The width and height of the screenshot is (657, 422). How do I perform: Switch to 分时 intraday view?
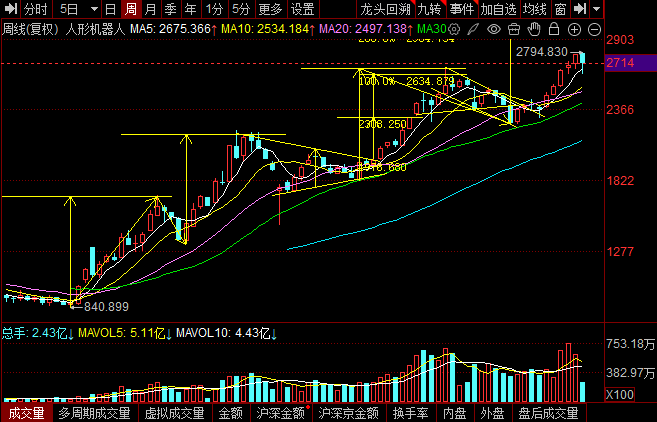(x=36, y=9)
